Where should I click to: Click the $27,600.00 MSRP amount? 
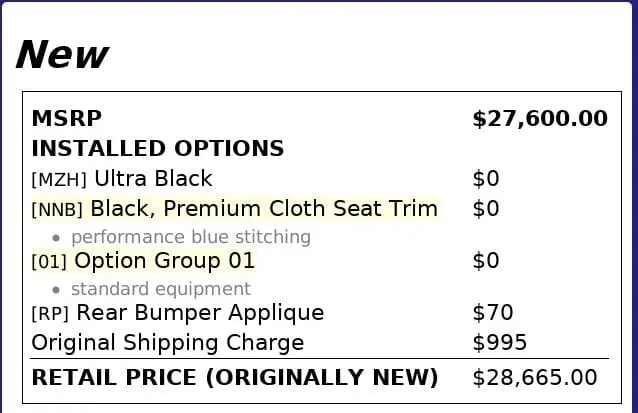click(539, 119)
